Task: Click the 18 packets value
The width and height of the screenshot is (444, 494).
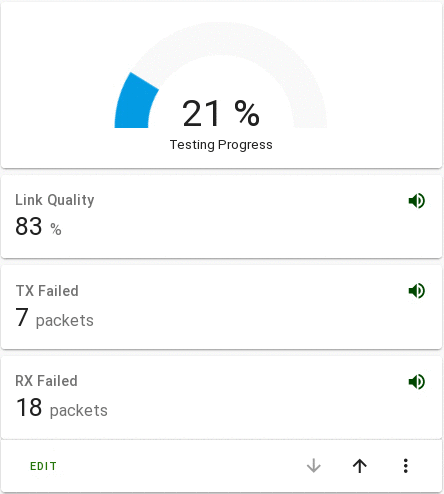Action: coord(62,408)
